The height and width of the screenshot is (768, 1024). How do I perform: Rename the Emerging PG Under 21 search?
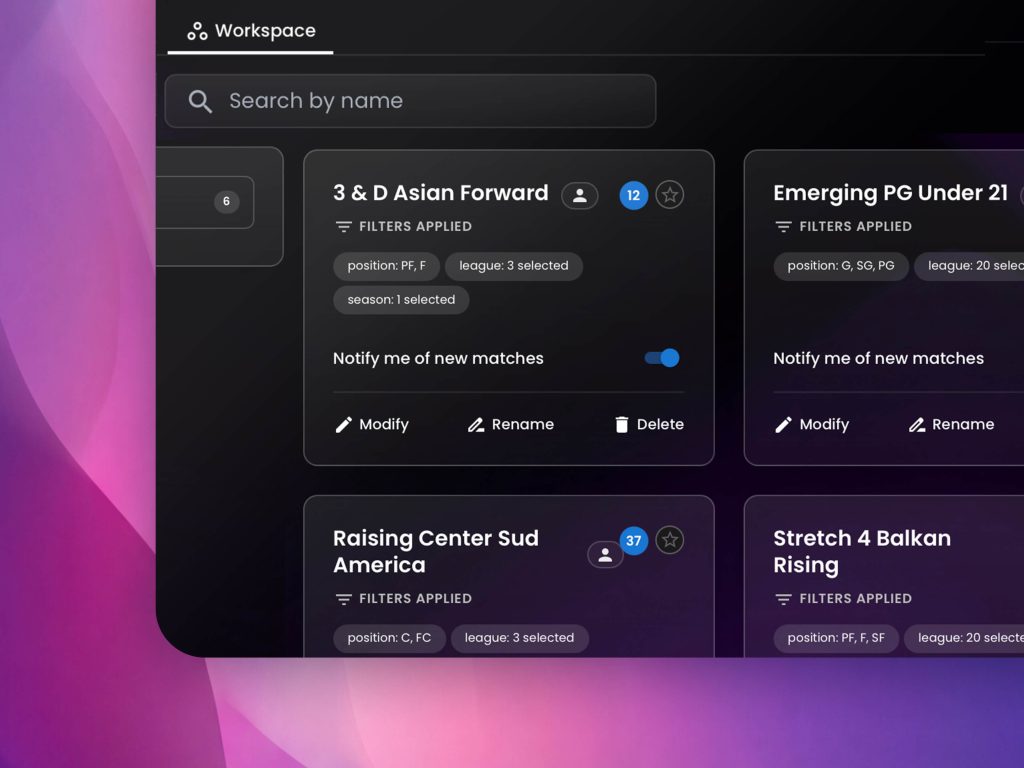click(x=951, y=424)
